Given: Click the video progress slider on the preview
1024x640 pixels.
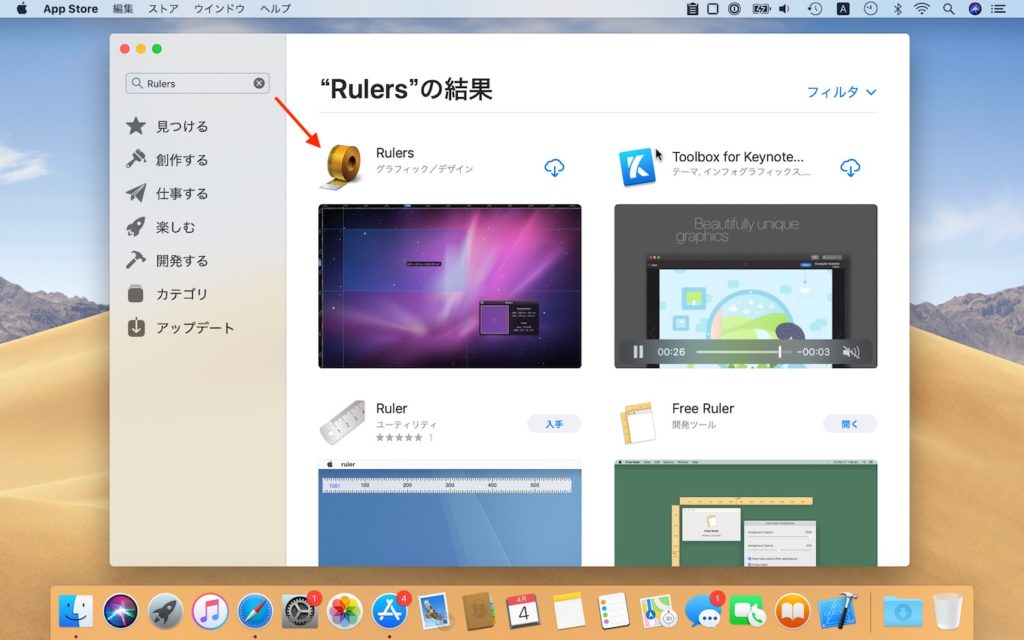Looking at the screenshot, I should point(740,352).
